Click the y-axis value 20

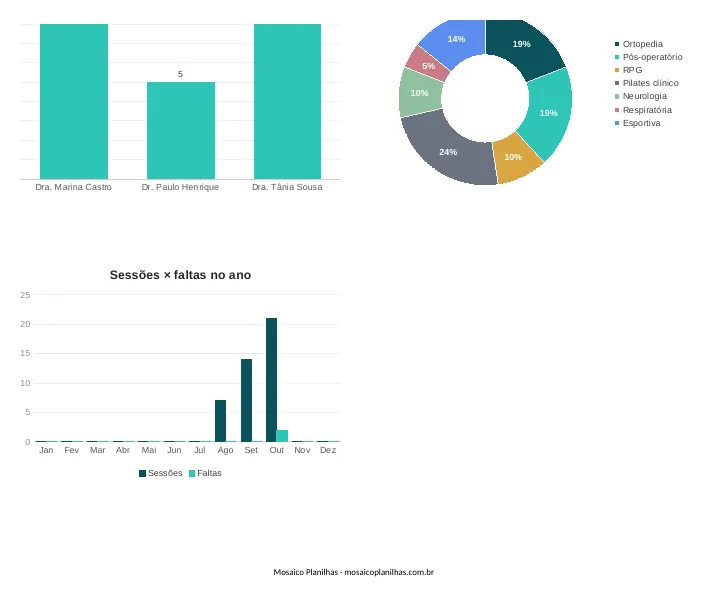point(25,324)
